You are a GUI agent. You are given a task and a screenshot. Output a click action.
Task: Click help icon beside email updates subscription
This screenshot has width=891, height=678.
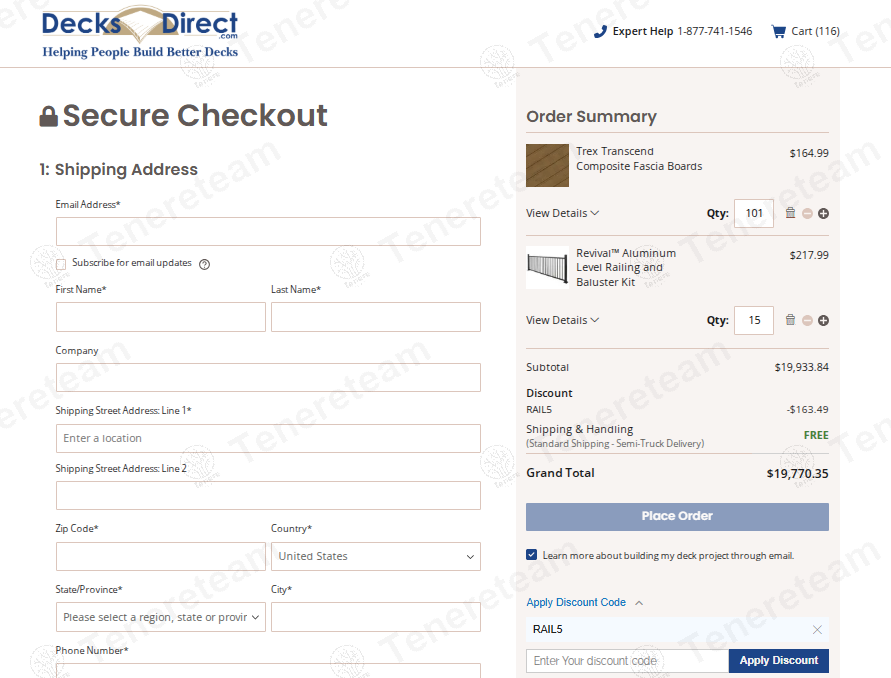pyautogui.click(x=204, y=264)
